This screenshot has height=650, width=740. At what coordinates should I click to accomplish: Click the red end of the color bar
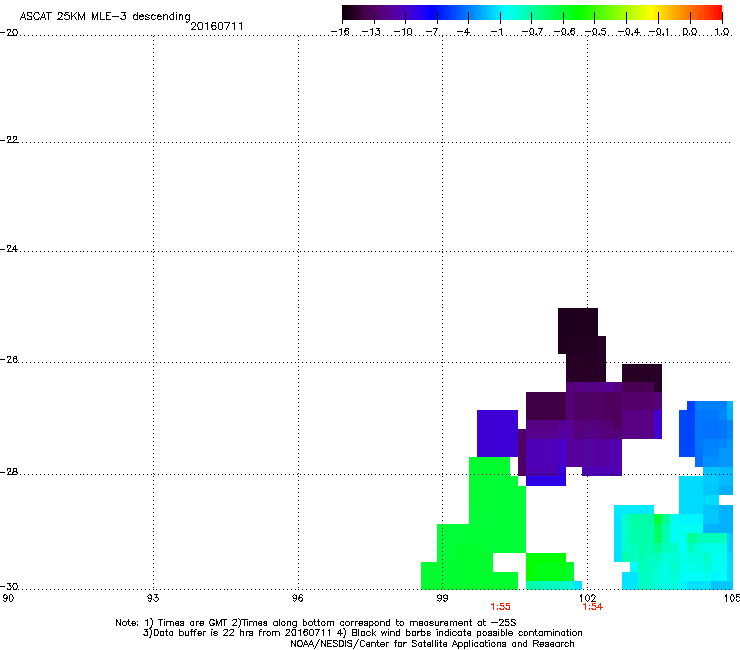click(x=716, y=13)
